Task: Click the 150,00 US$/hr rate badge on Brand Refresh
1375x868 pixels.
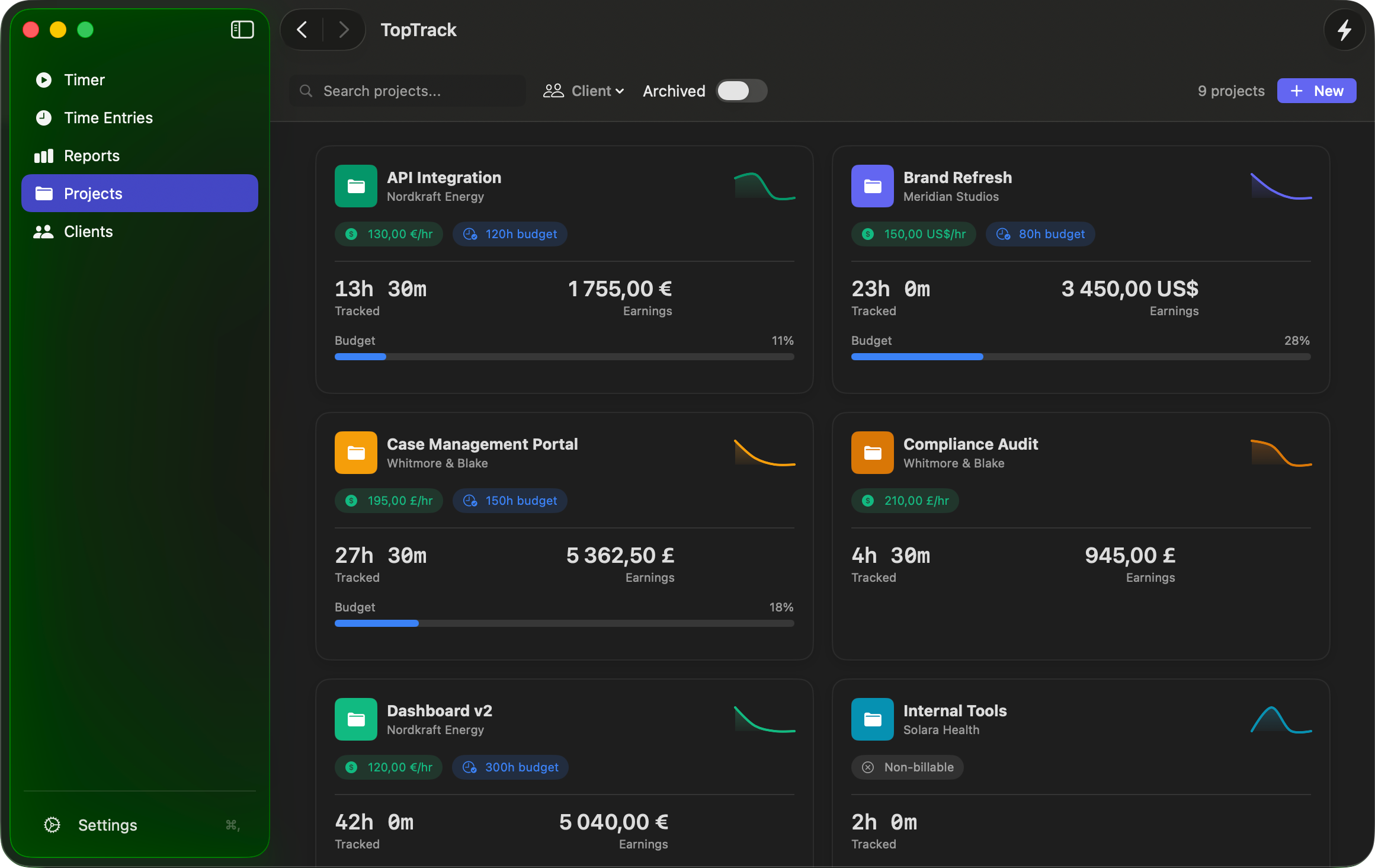Action: [913, 233]
